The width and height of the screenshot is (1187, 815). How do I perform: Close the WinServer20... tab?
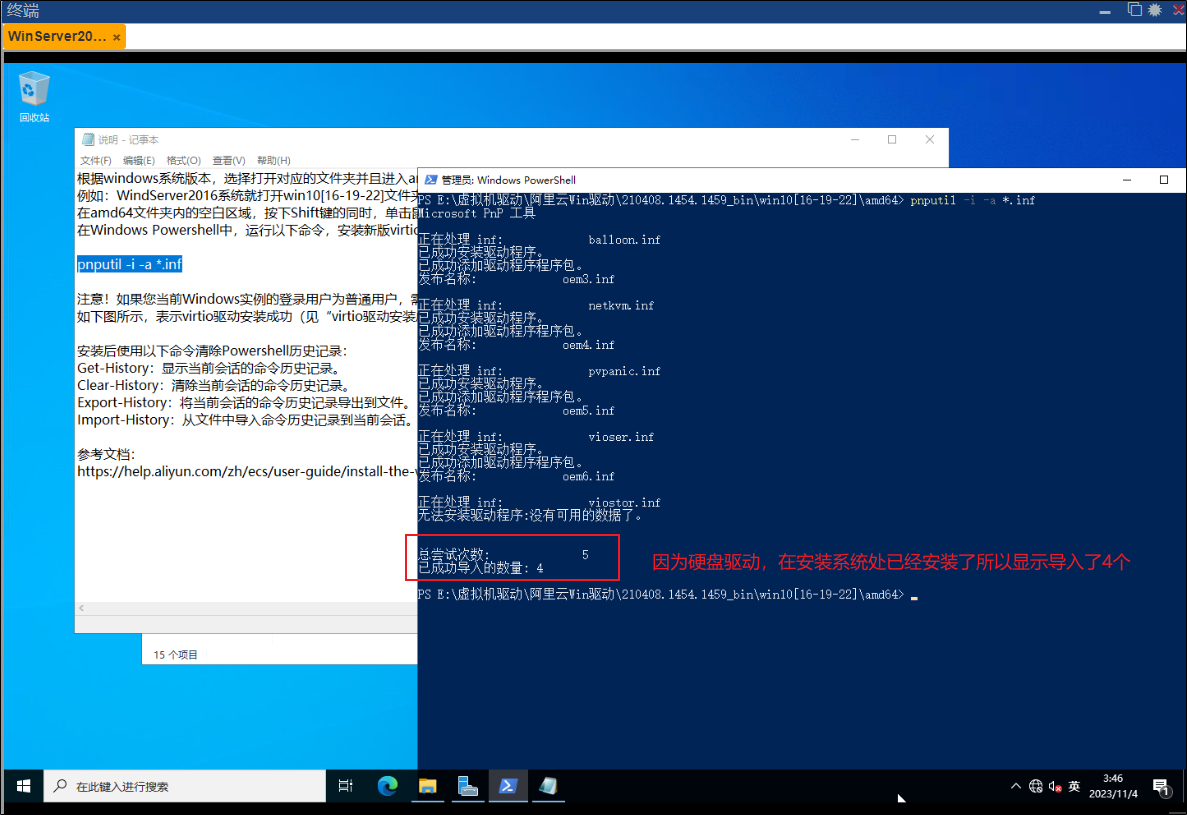[x=117, y=37]
